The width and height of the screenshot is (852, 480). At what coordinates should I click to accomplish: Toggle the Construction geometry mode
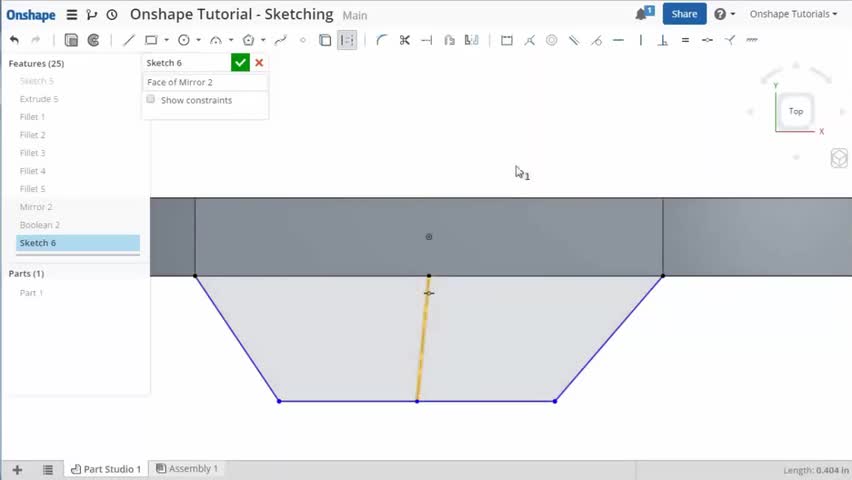point(347,40)
